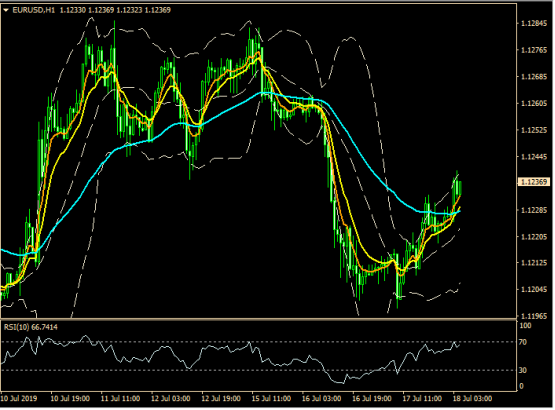The image size is (555, 410).
Task: Click the RSI 30 level label
Action: [x=523, y=371]
